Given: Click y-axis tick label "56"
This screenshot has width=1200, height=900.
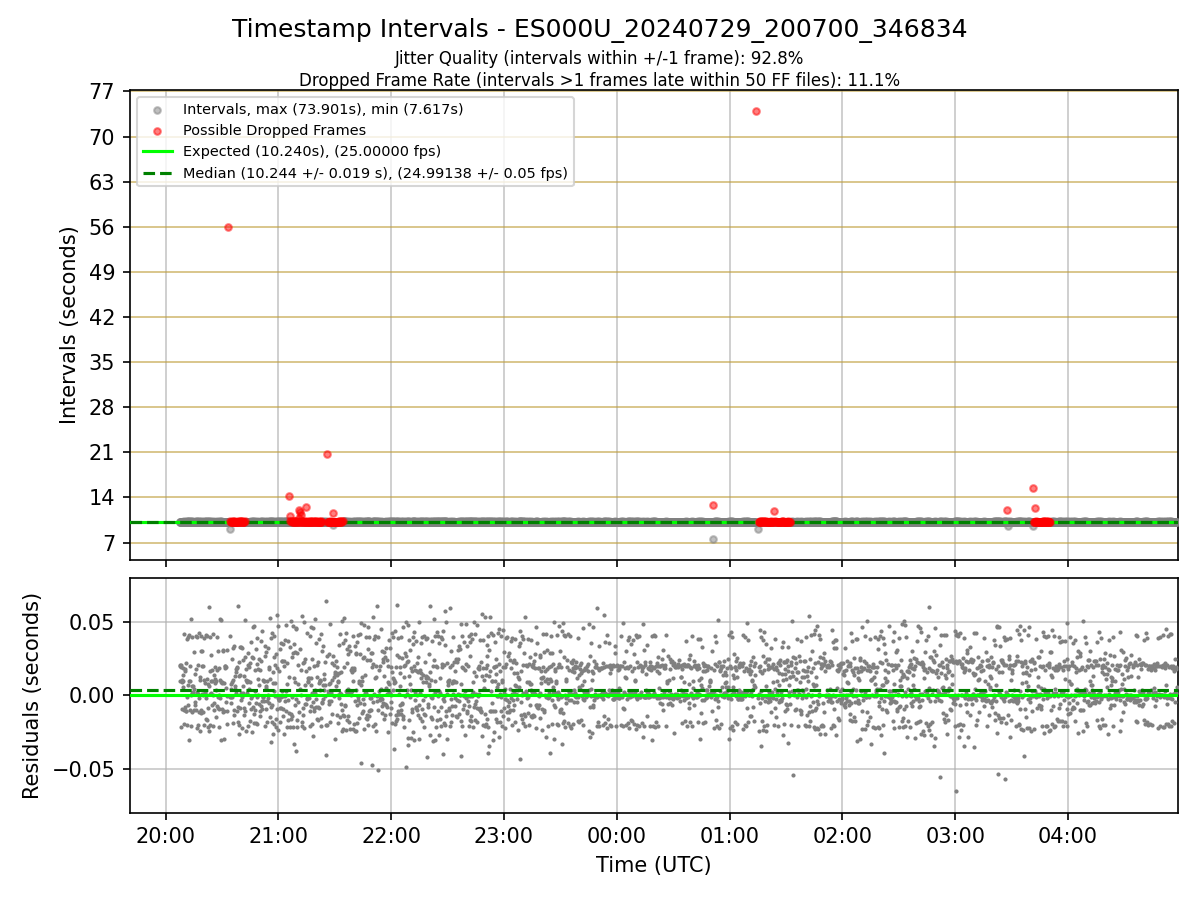Looking at the screenshot, I should (x=102, y=227).
